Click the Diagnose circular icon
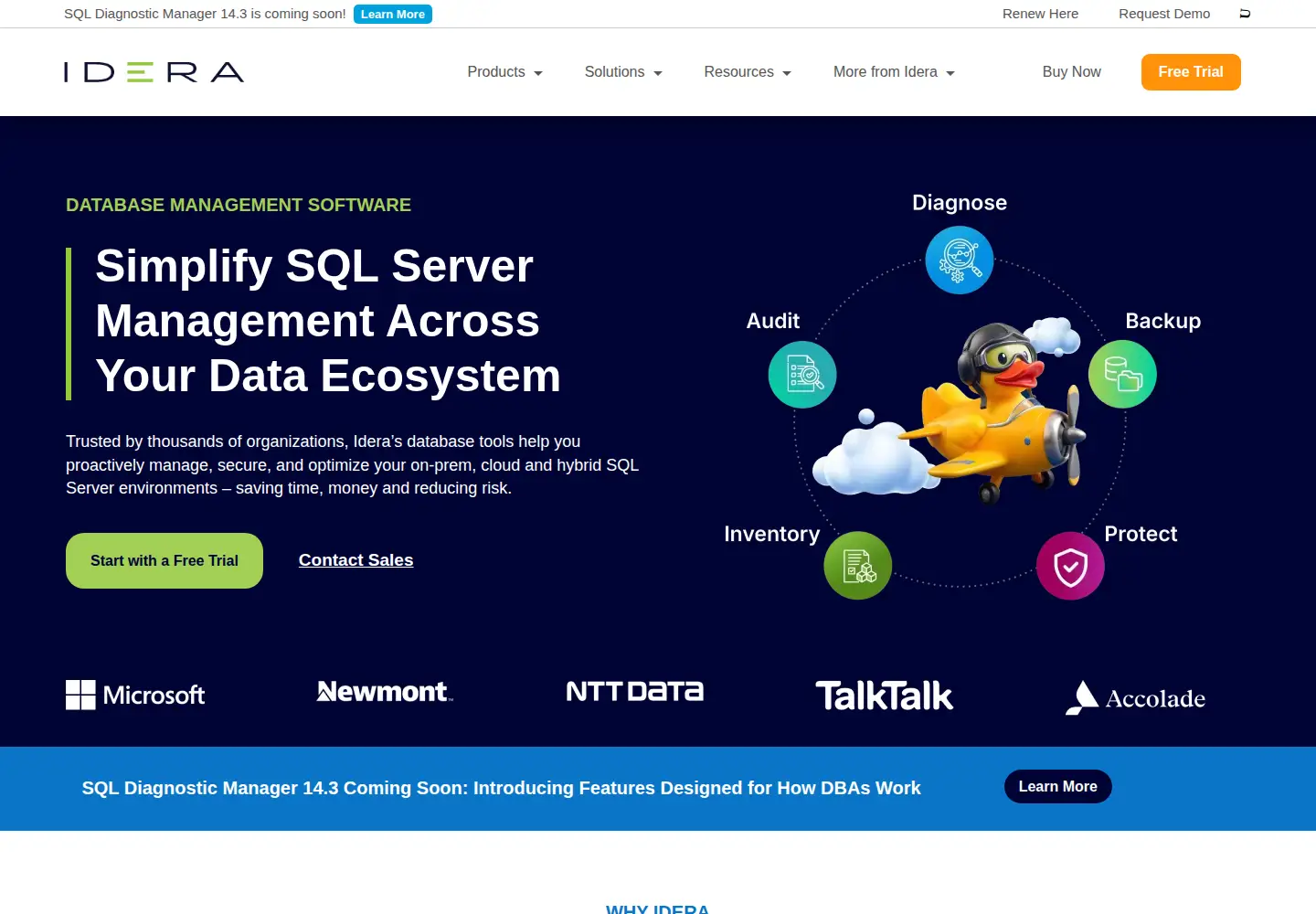Screen dimensions: 1316x914 (959, 260)
